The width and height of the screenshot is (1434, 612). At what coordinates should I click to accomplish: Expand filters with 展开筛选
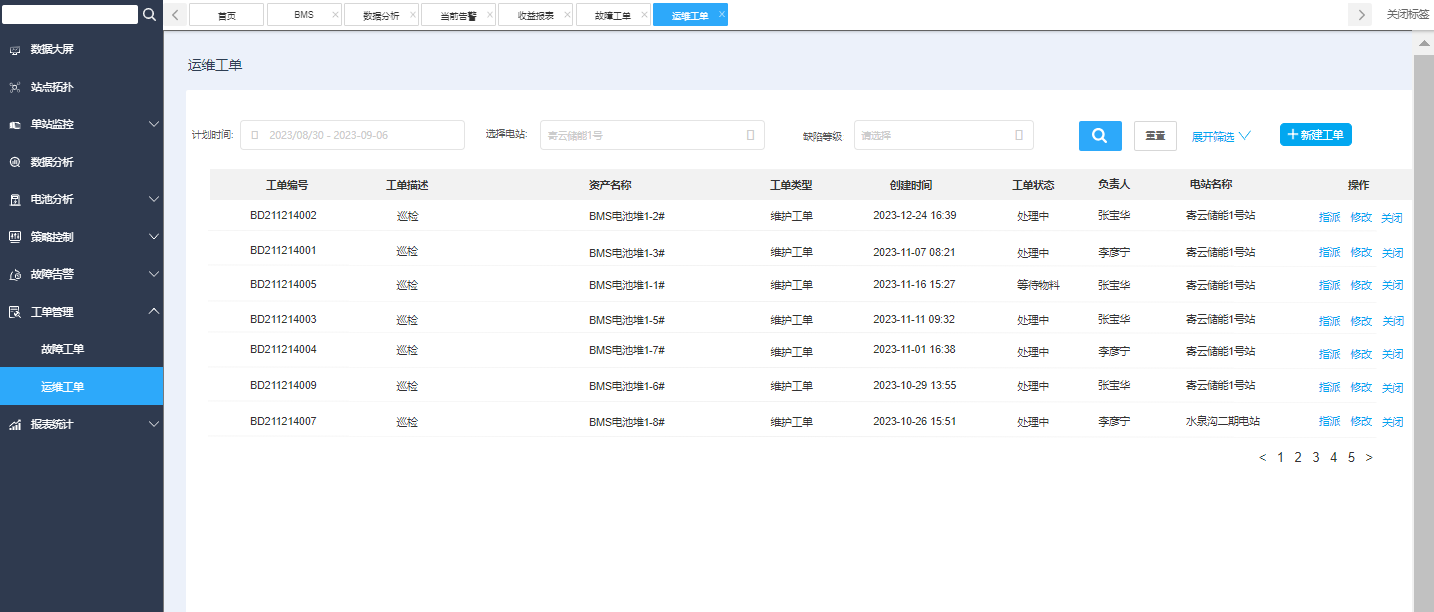(x=1221, y=136)
